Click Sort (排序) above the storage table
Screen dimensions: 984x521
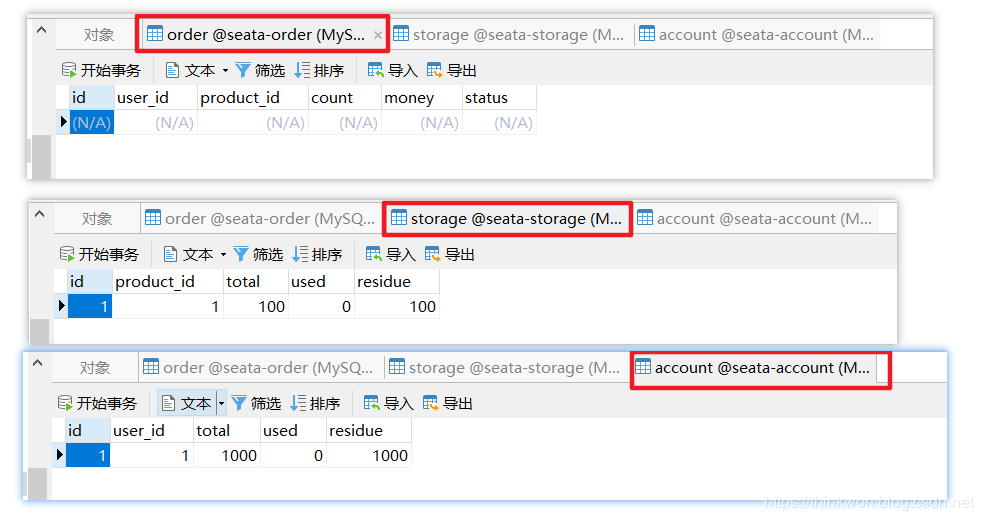click(x=317, y=254)
